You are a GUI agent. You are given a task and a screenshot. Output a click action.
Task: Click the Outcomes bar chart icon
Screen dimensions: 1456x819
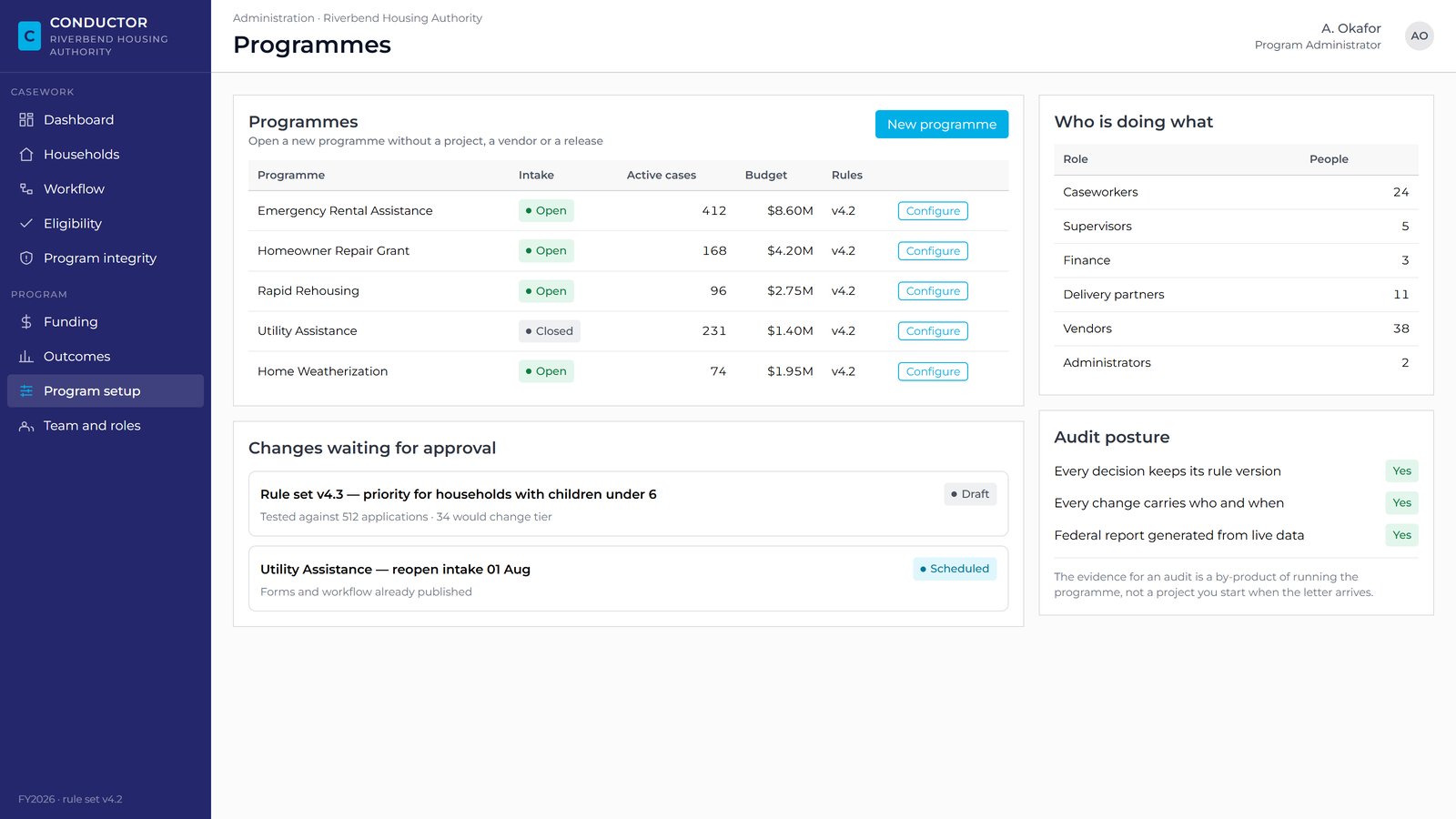click(x=26, y=356)
